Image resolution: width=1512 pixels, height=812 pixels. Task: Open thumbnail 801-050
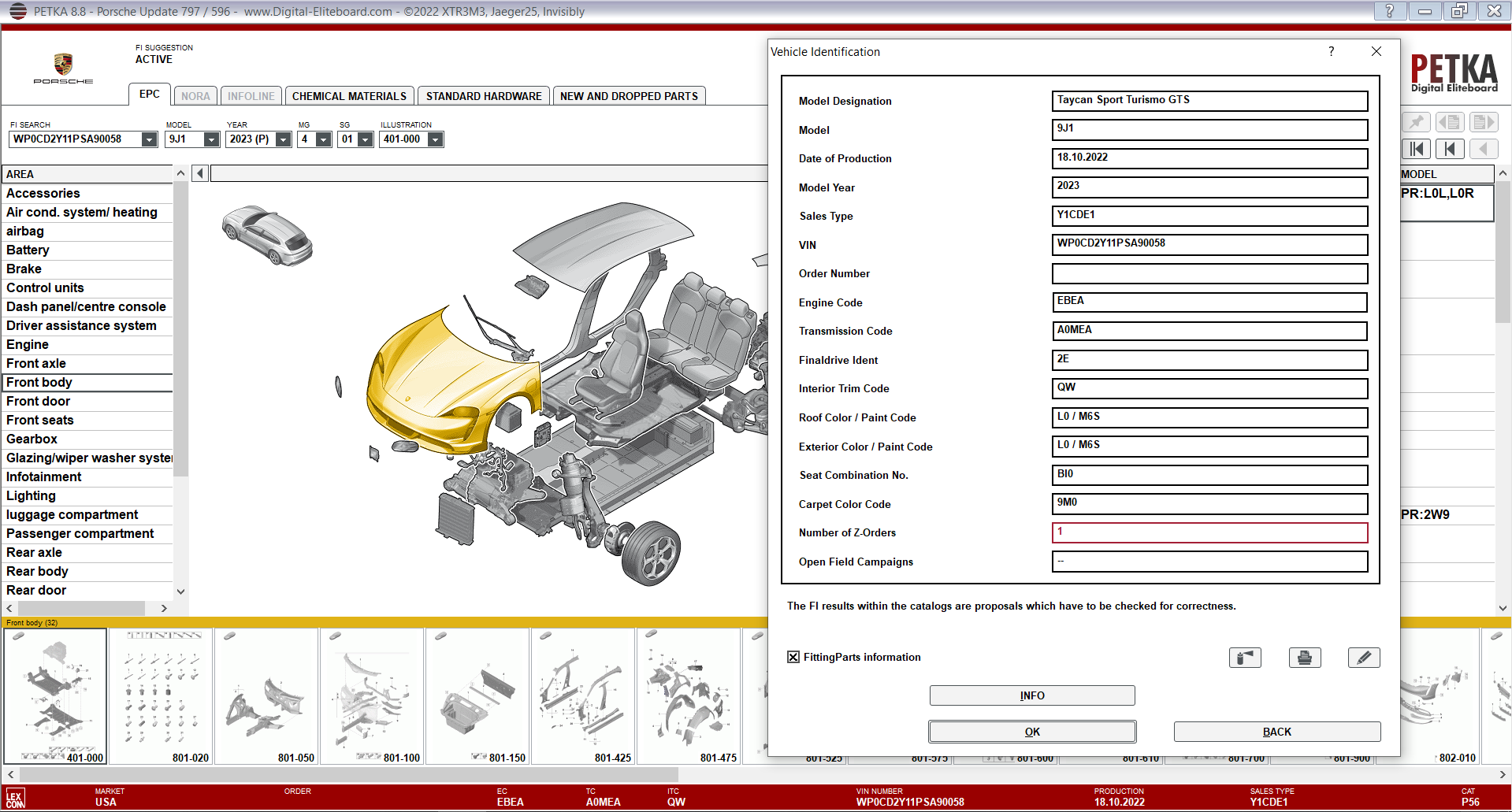pyautogui.click(x=266, y=696)
